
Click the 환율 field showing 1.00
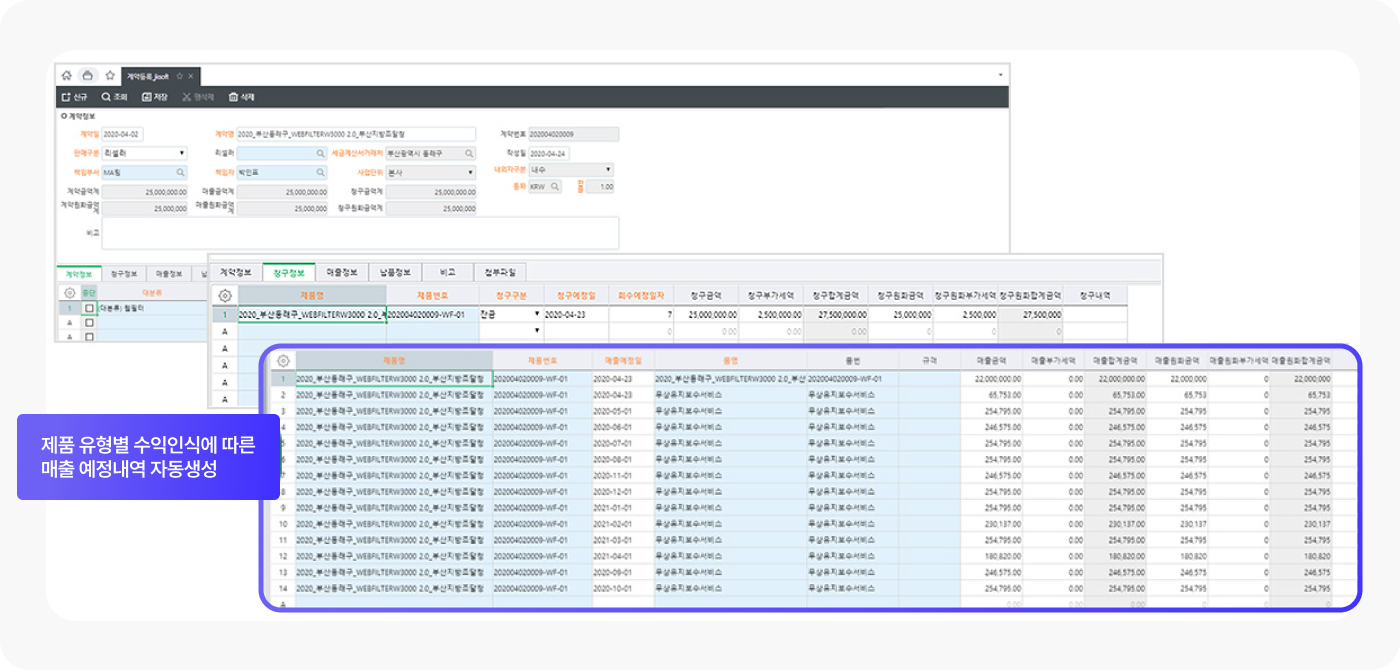[601, 186]
